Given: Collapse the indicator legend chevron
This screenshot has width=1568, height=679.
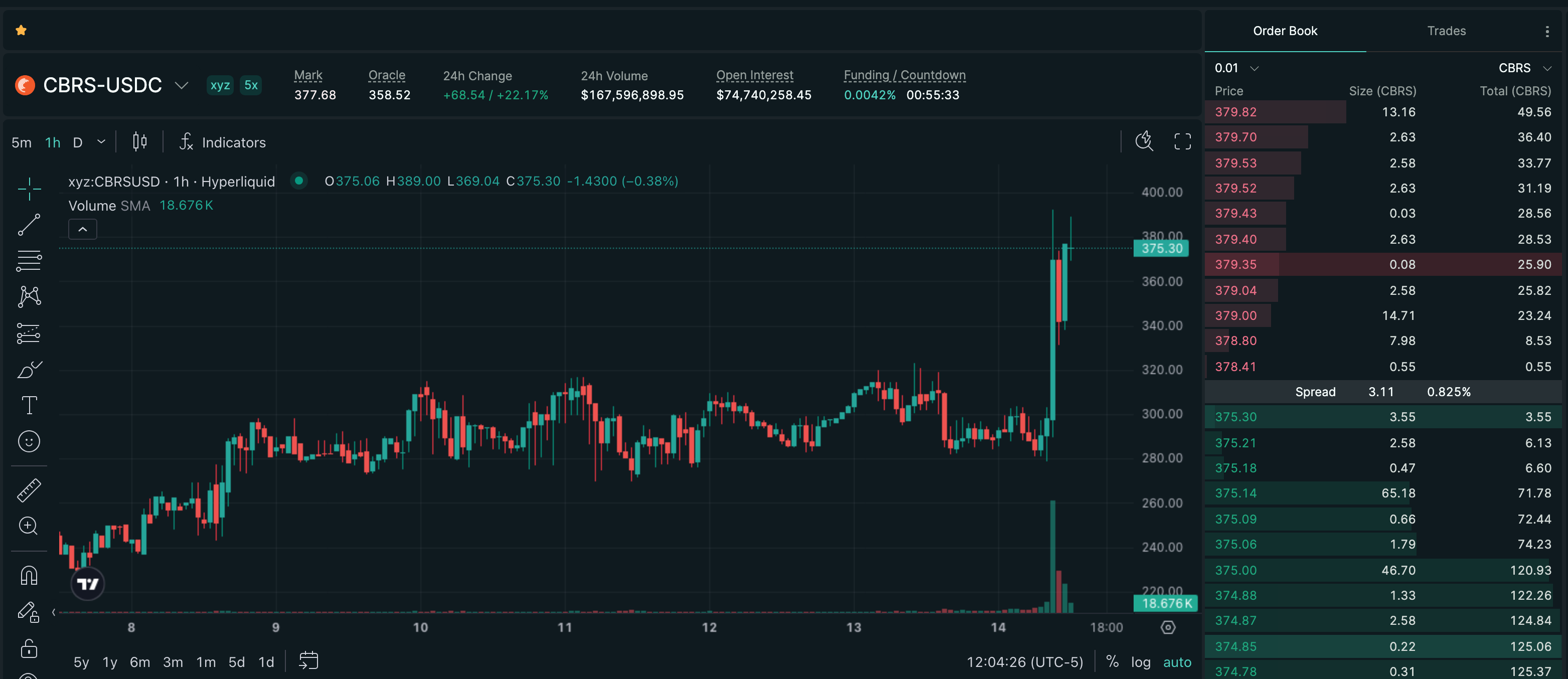Looking at the screenshot, I should coord(83,229).
